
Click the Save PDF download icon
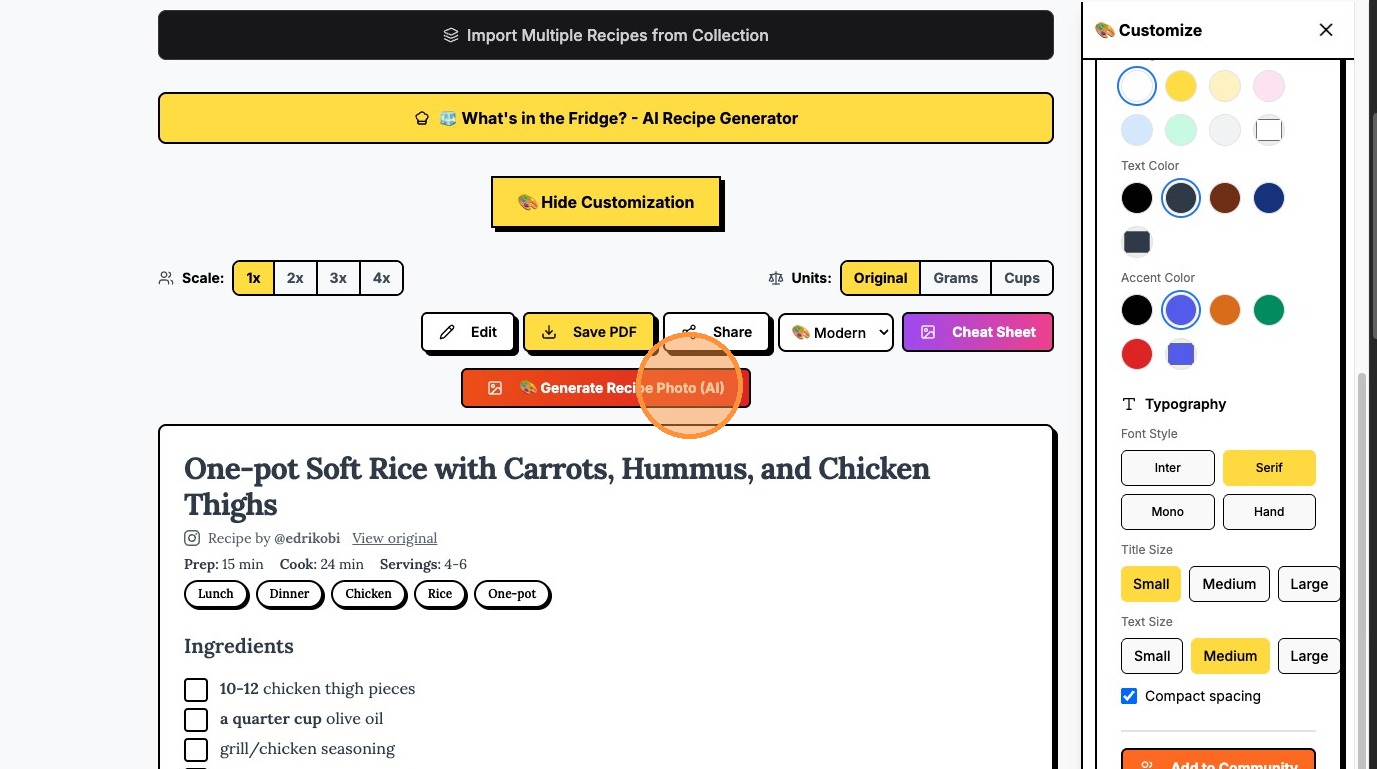coord(549,332)
